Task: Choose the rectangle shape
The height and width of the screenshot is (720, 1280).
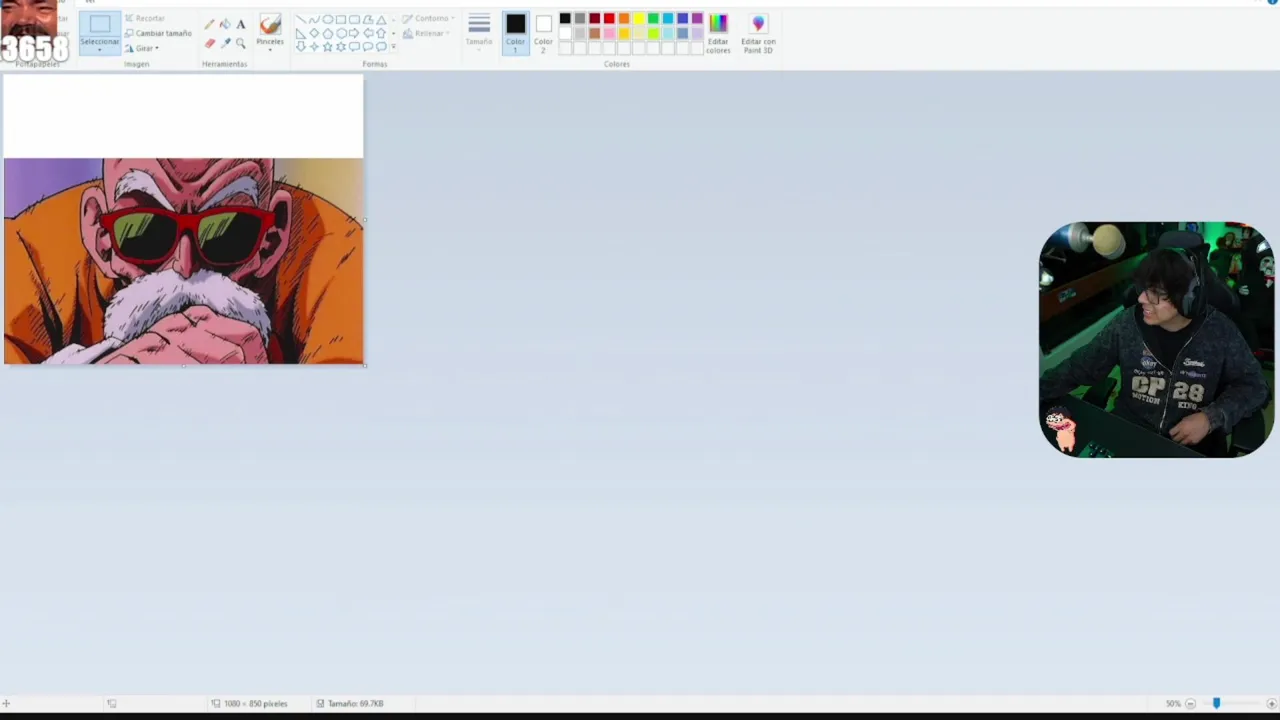Action: tap(341, 20)
